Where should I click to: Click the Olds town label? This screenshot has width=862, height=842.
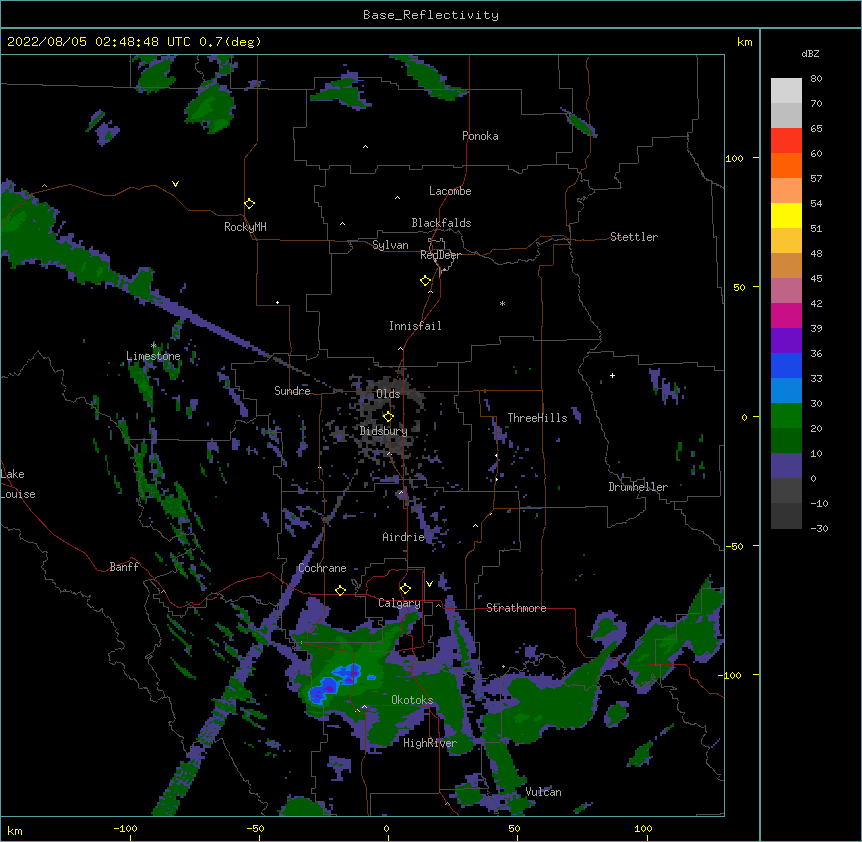[x=388, y=394]
